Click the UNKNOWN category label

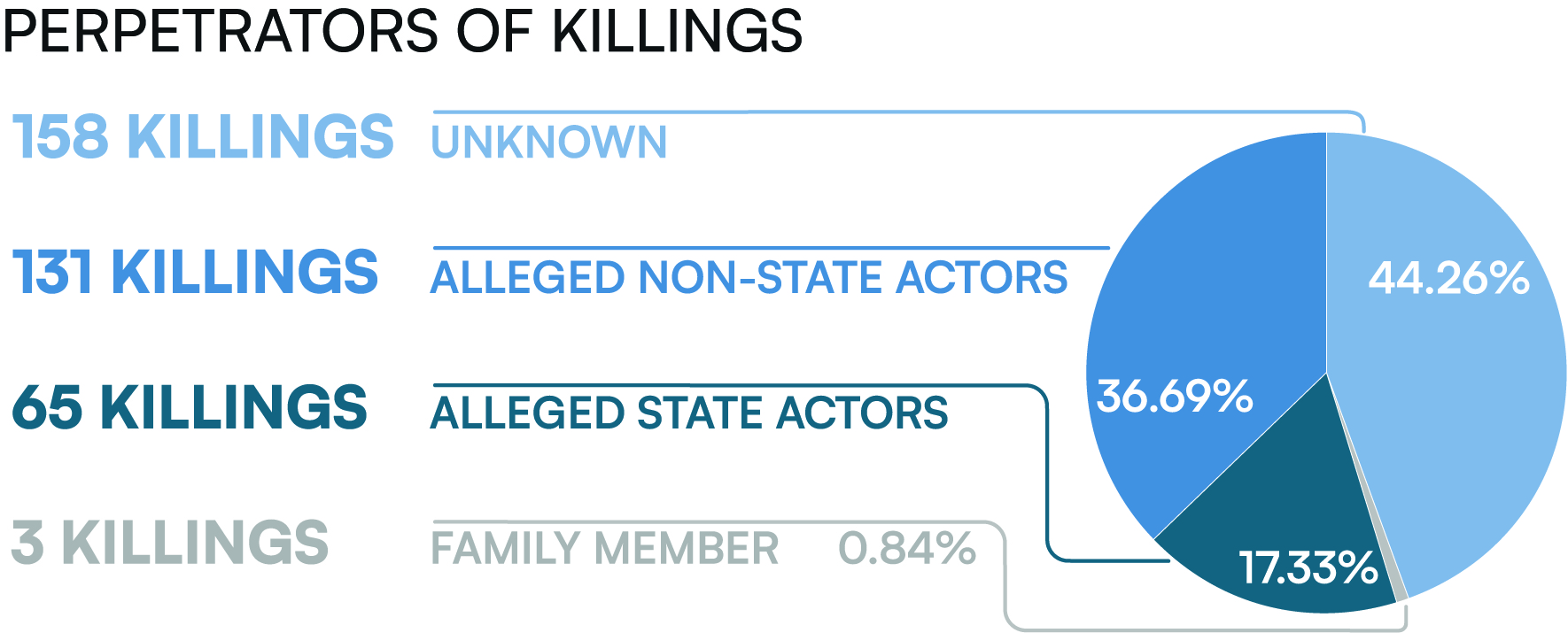(x=549, y=143)
